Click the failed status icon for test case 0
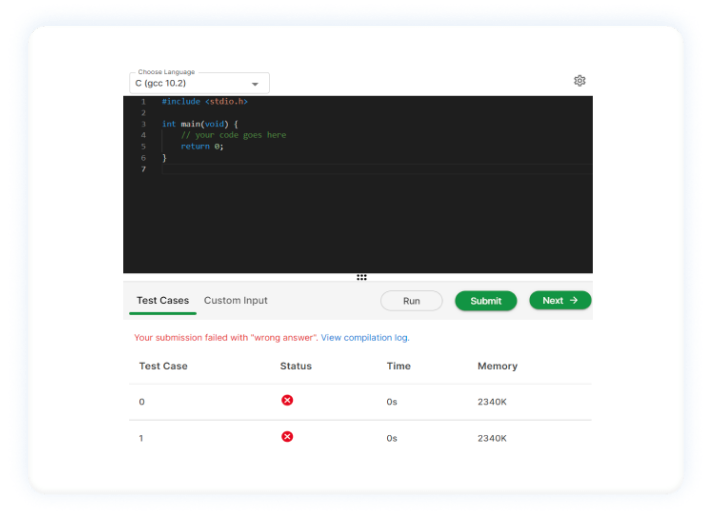The height and width of the screenshot is (513, 712). pyautogui.click(x=287, y=400)
